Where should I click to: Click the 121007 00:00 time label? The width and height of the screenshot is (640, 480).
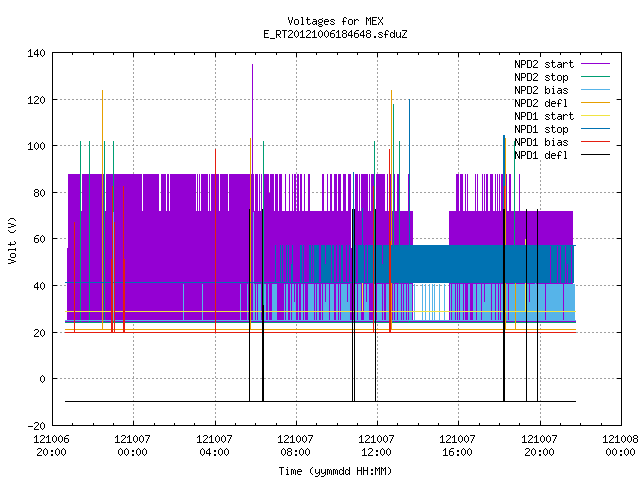pos(133,446)
